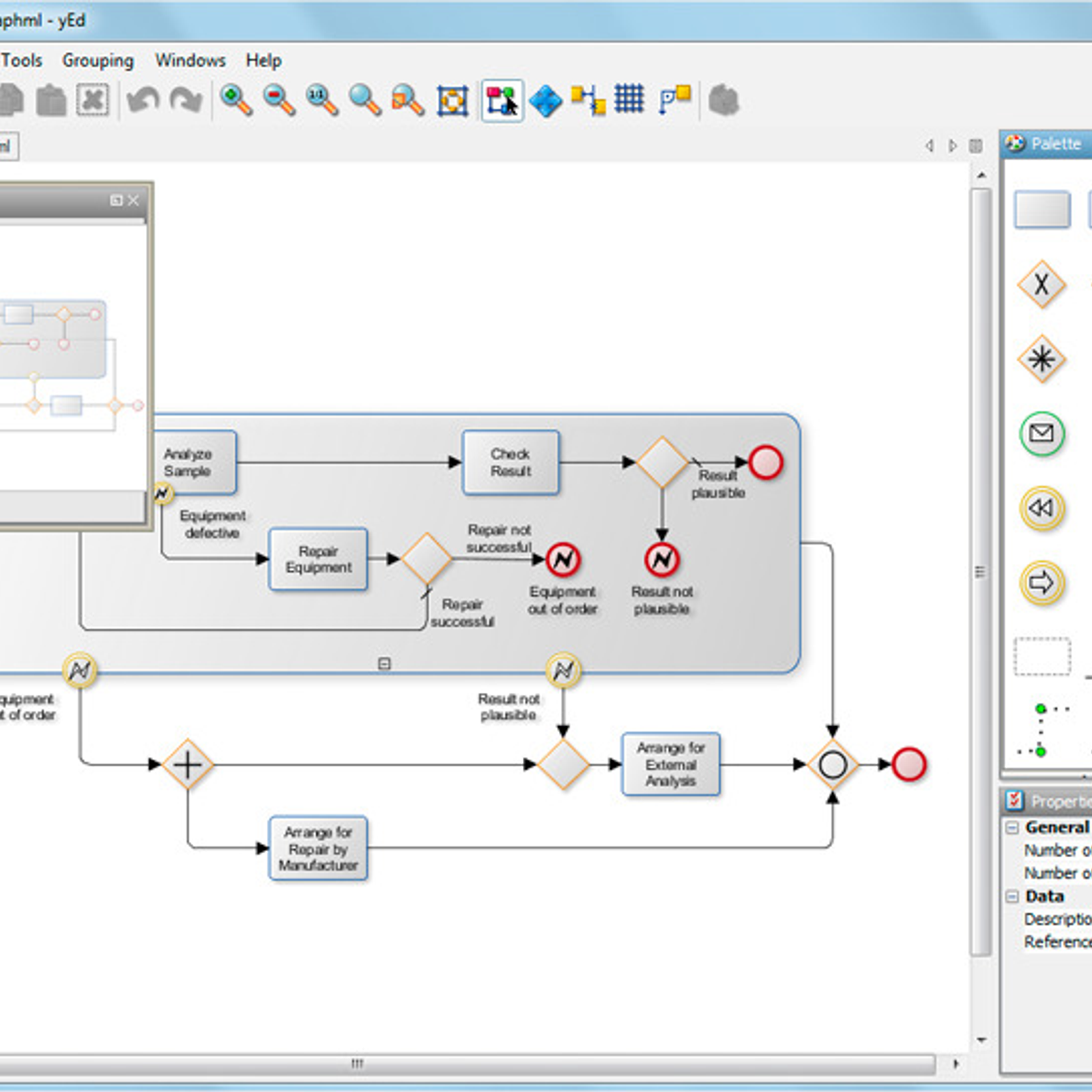1092x1092 pixels.
Task: Select the Result plausible red end event
Action: click(x=766, y=462)
